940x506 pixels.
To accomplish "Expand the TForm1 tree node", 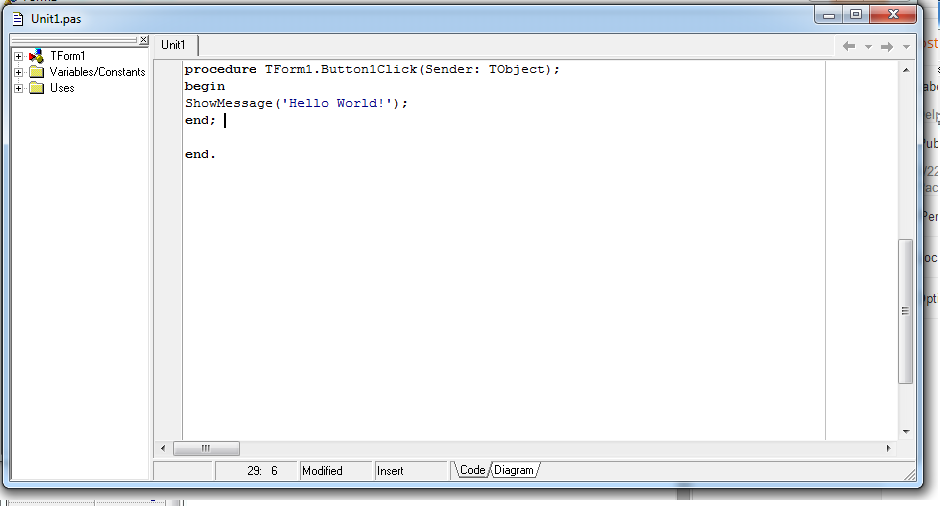I will (x=19, y=56).
